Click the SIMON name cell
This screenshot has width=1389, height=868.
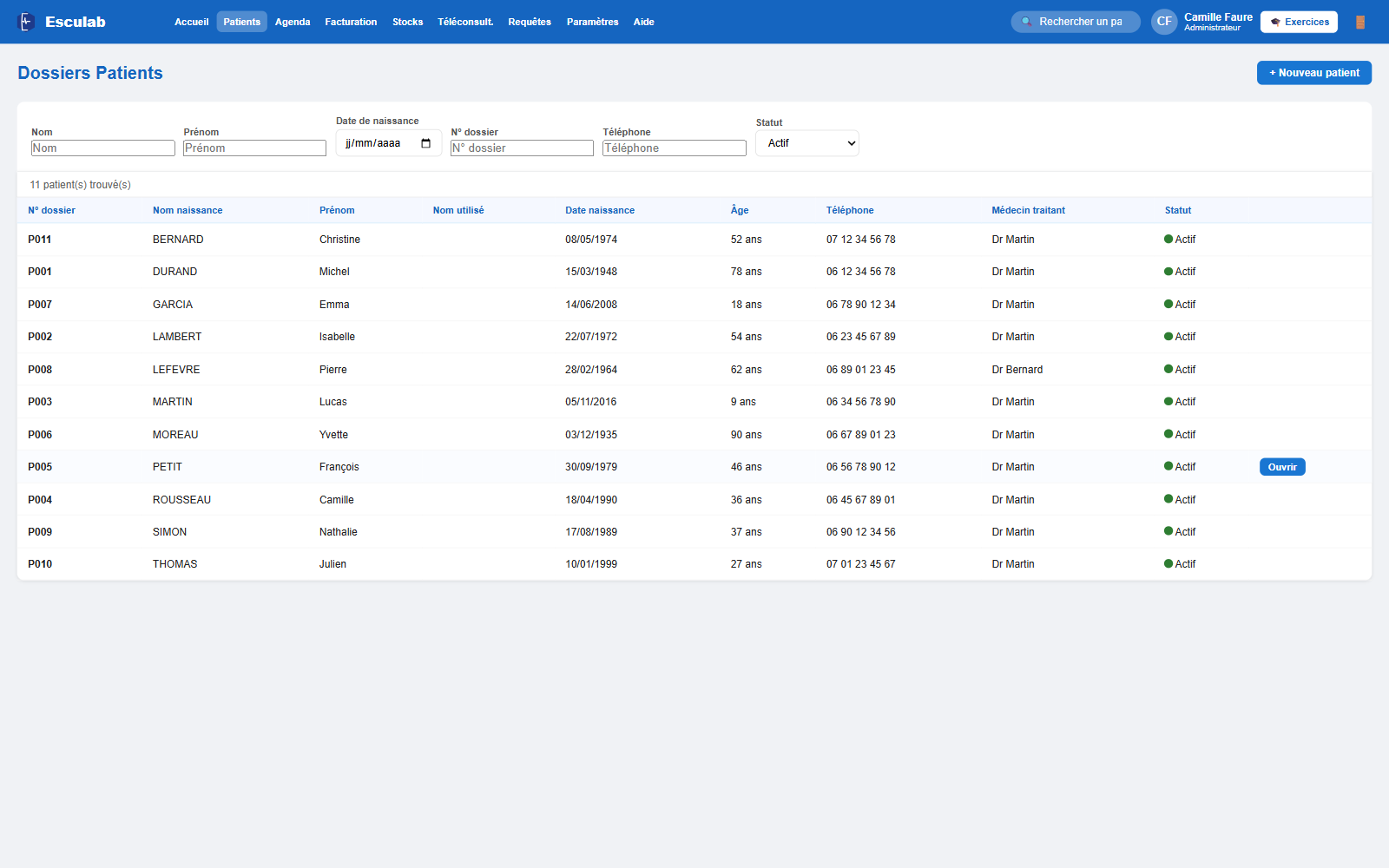169,532
